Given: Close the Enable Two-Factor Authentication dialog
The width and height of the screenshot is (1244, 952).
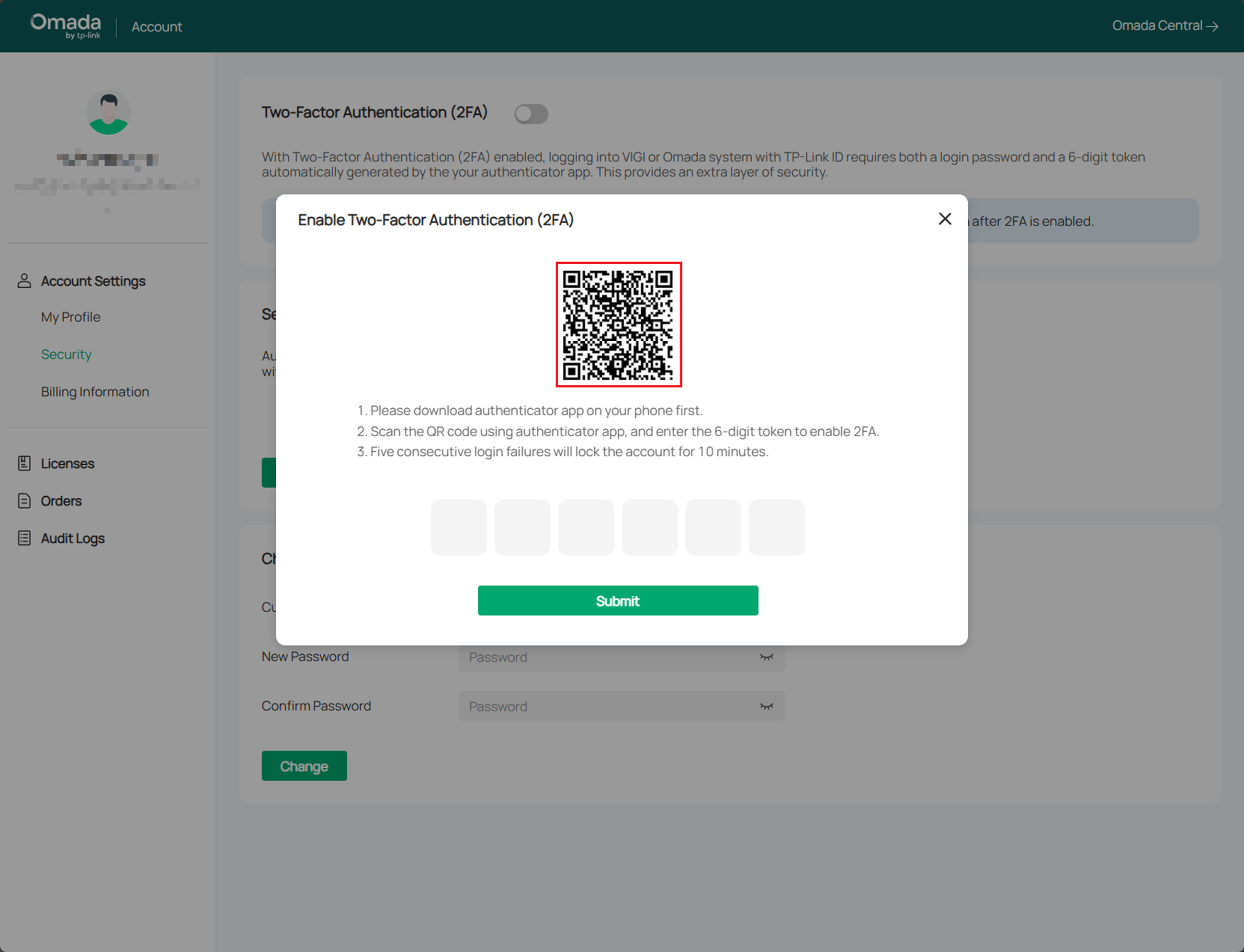Looking at the screenshot, I should point(944,219).
